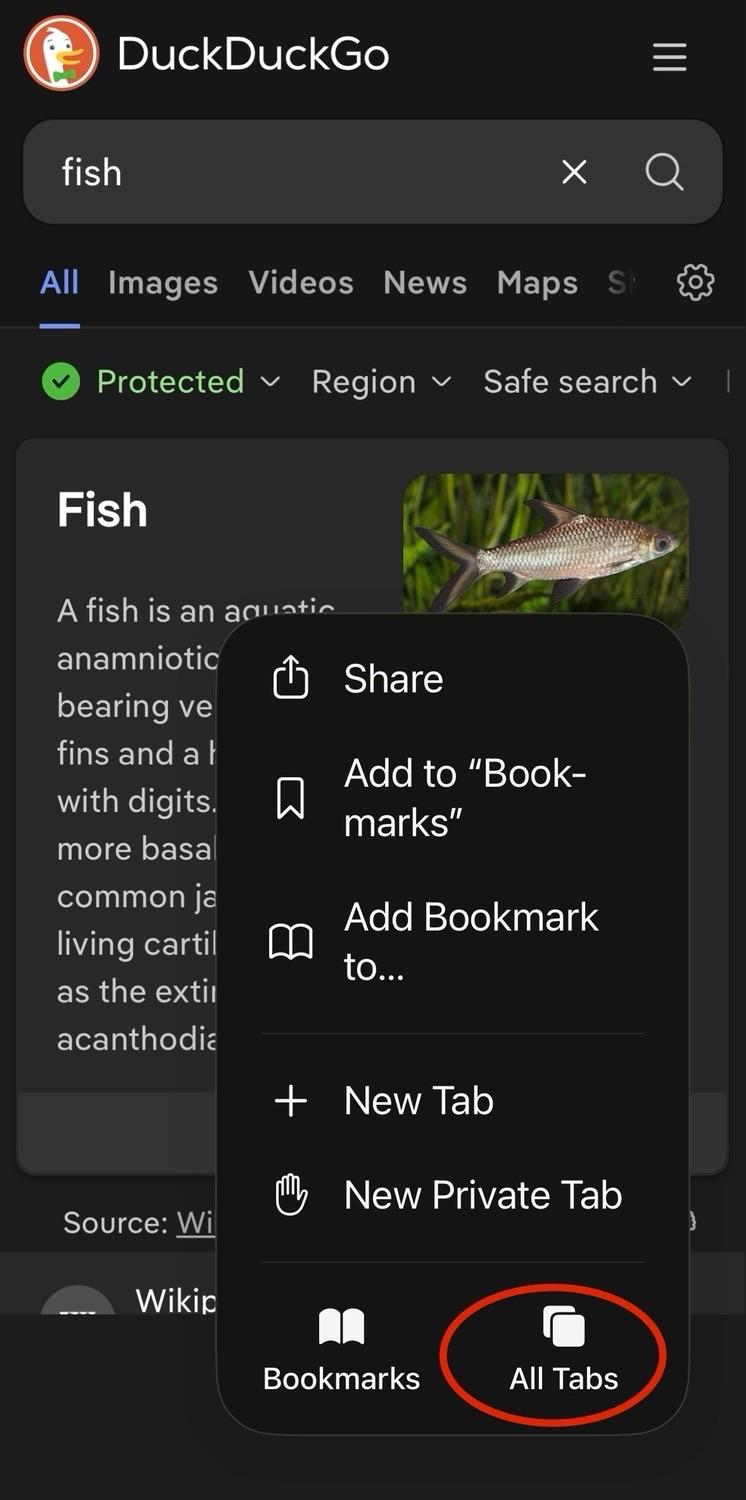Open search settings gear icon
Viewport: 746px width, 1500px height.
695,282
